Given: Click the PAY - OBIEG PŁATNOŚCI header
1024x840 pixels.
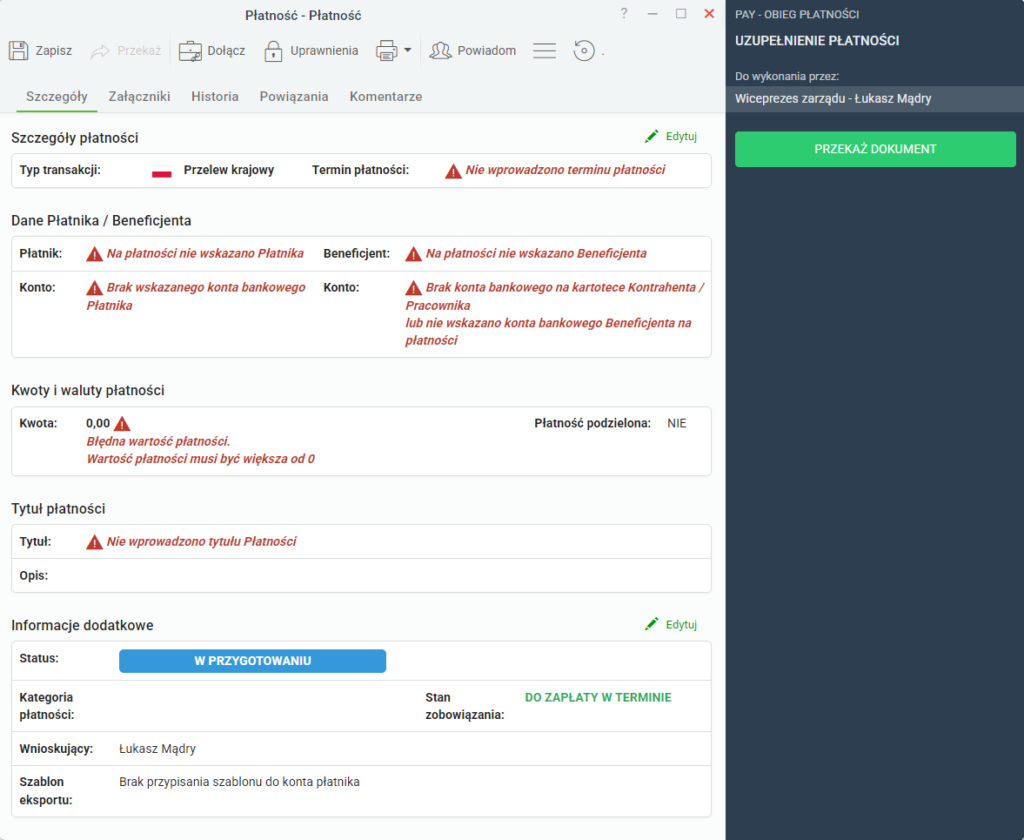Looking at the screenshot, I should (797, 14).
